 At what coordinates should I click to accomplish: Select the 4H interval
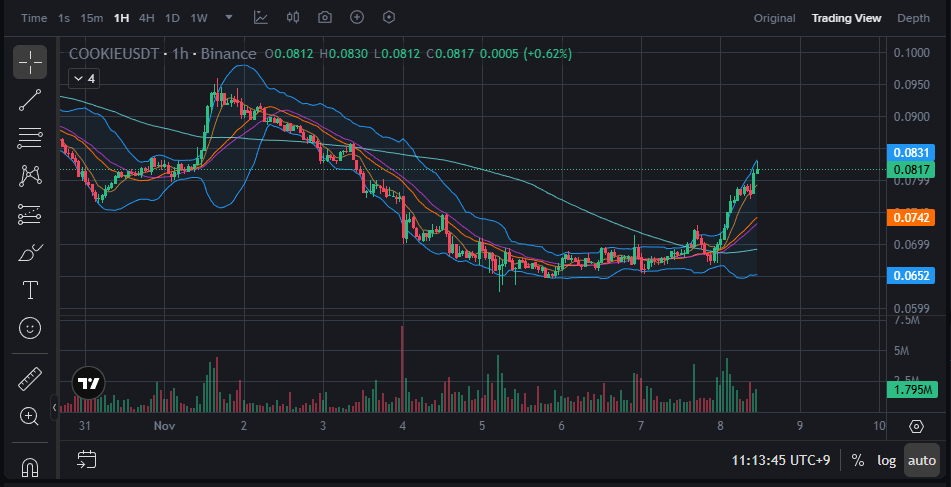click(x=146, y=18)
